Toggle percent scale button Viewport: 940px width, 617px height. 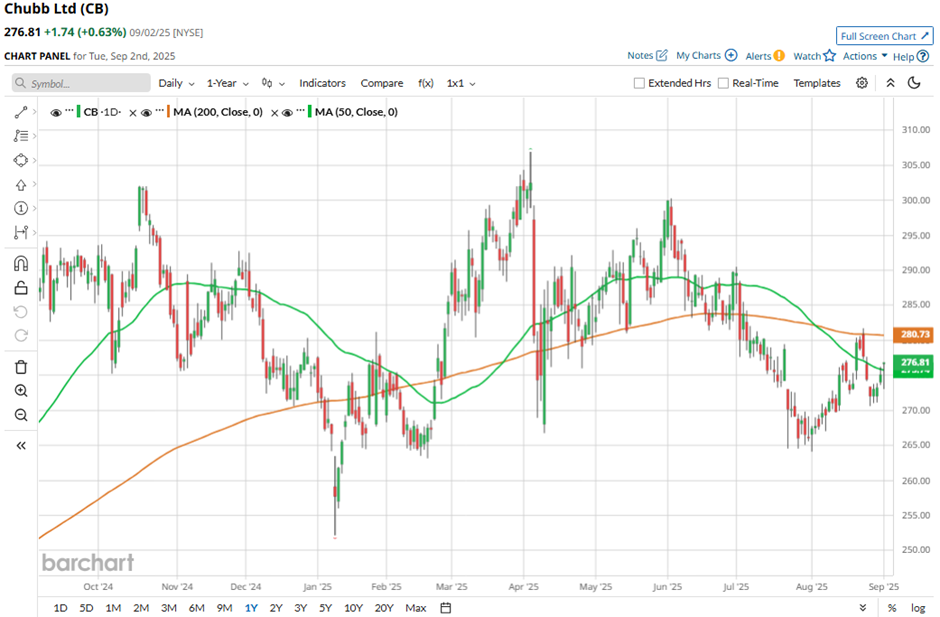892,607
